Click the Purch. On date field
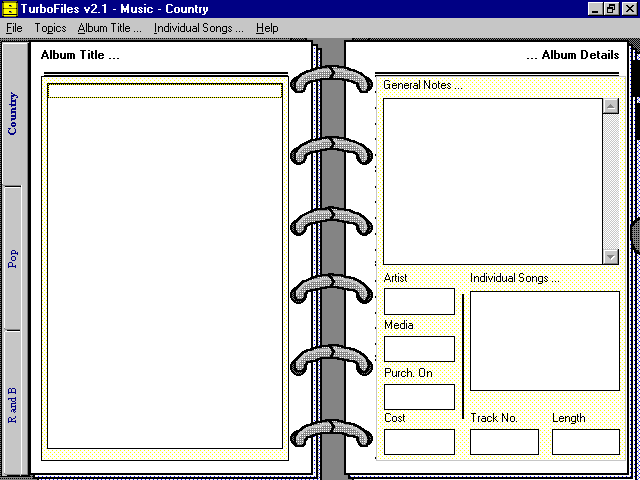Image resolution: width=640 pixels, height=480 pixels. pyautogui.click(x=419, y=397)
